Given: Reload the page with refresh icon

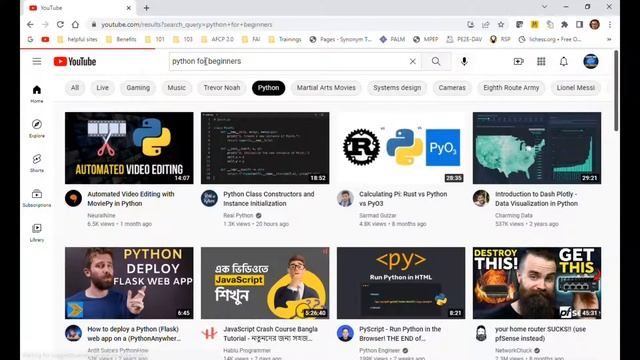Looking at the screenshot, I should click(x=60, y=24).
